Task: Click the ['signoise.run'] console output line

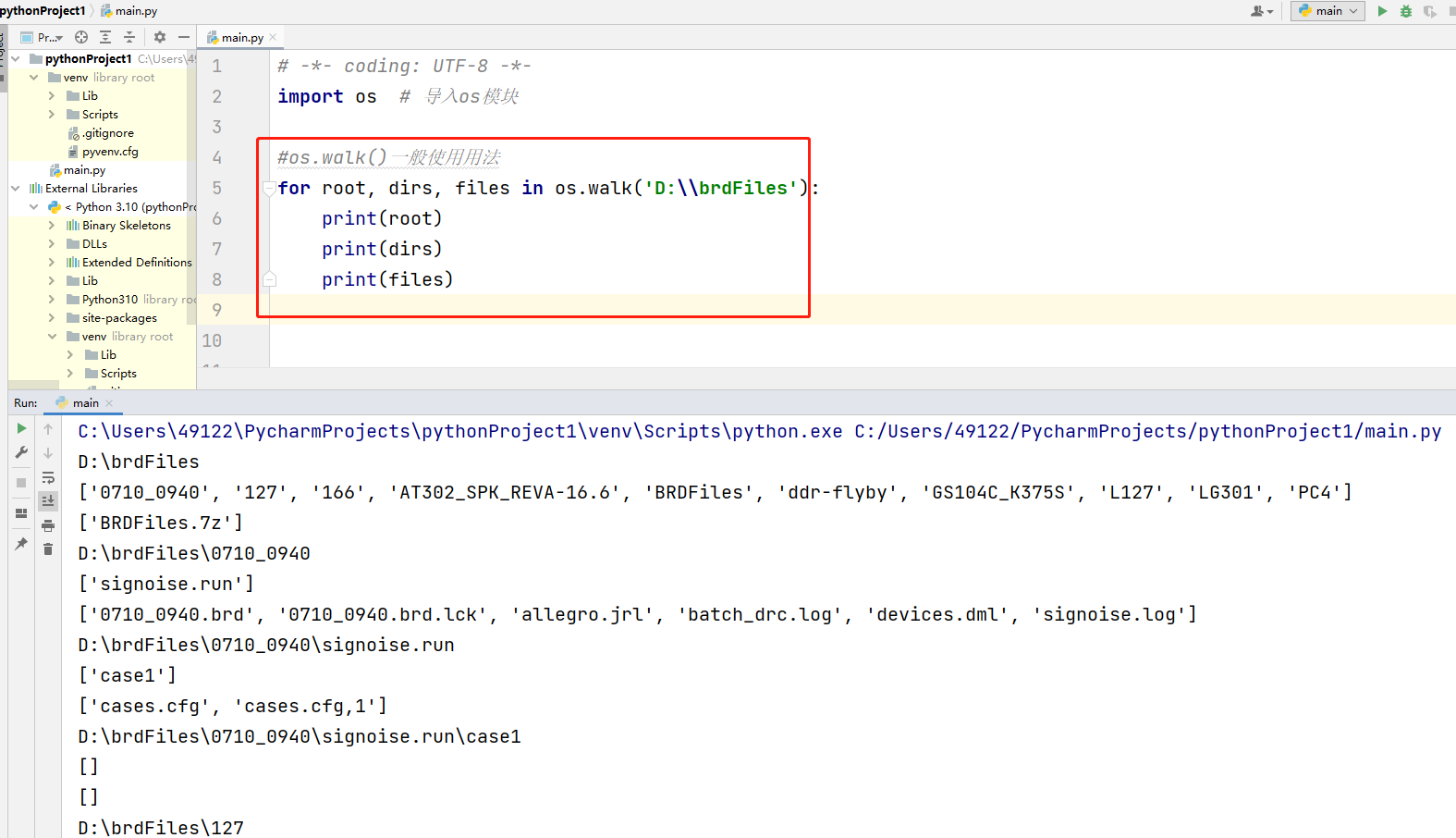Action: click(166, 584)
